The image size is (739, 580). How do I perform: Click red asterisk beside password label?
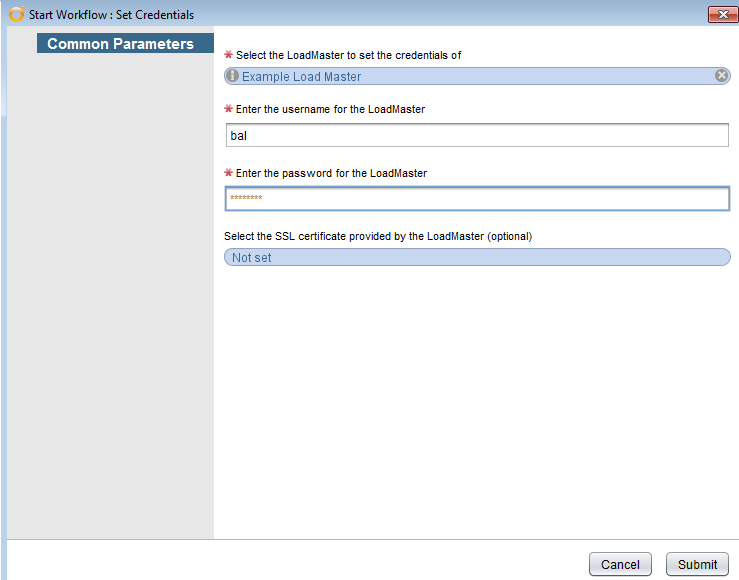[x=229, y=172]
